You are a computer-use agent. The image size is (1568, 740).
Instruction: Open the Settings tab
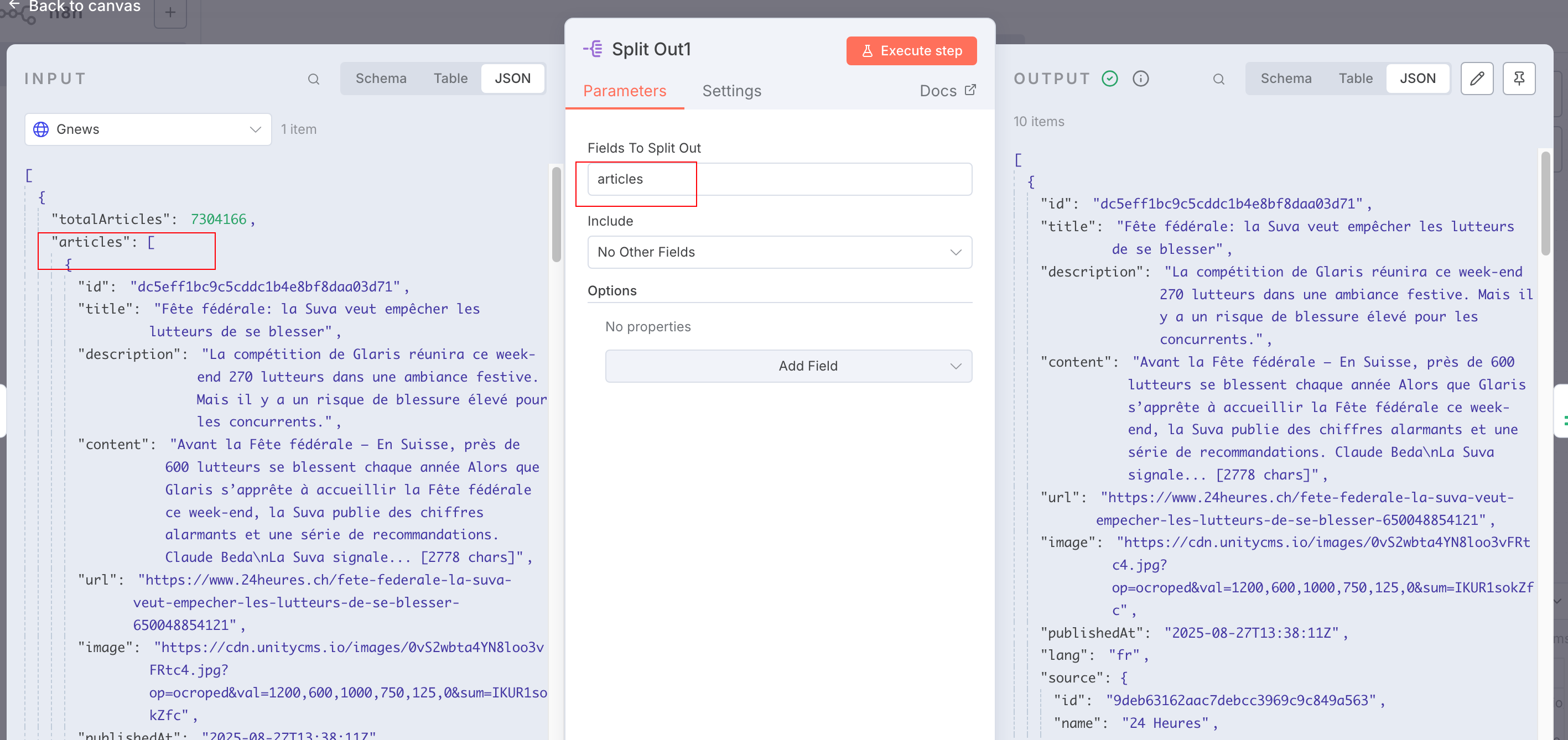click(x=731, y=91)
